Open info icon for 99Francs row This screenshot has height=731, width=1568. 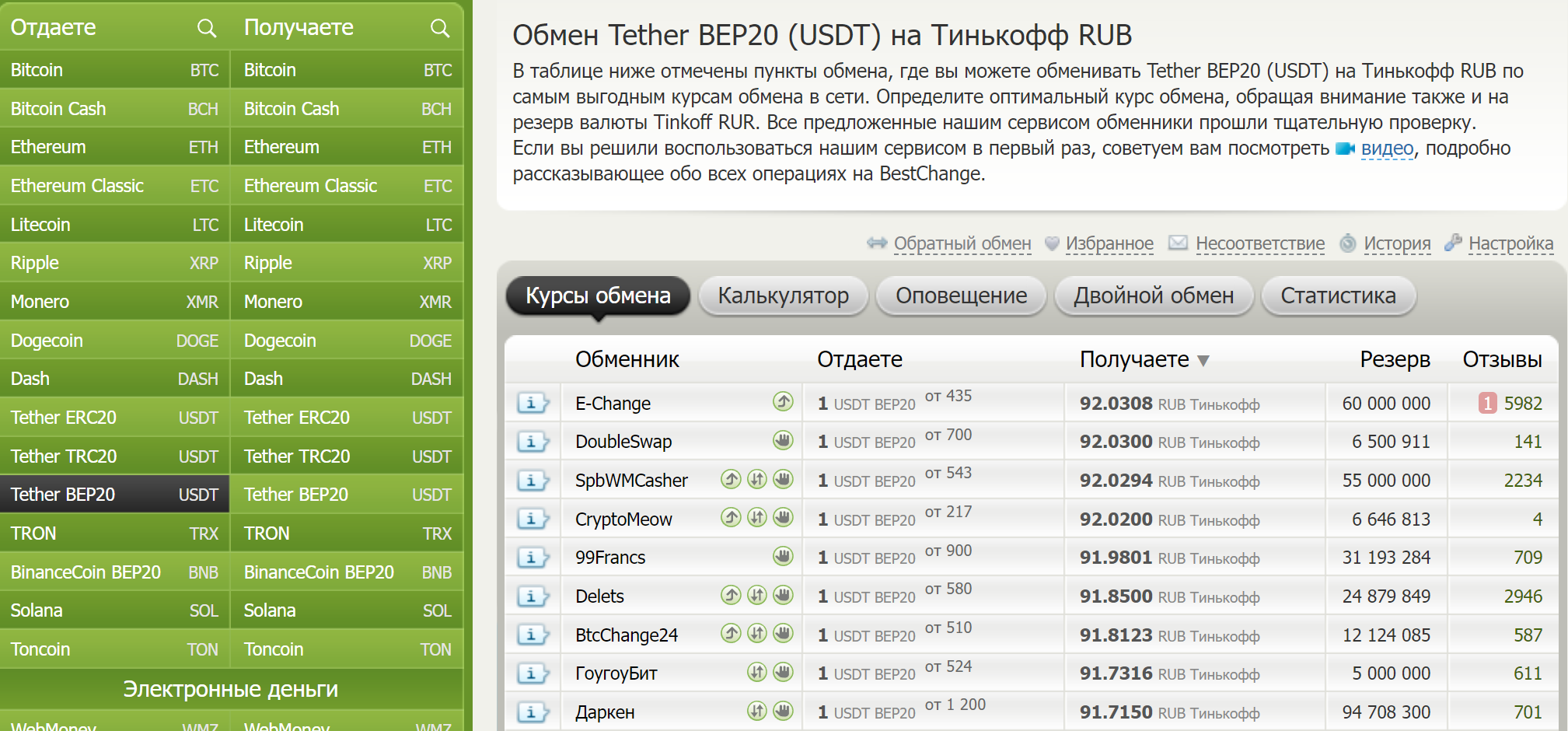click(533, 558)
